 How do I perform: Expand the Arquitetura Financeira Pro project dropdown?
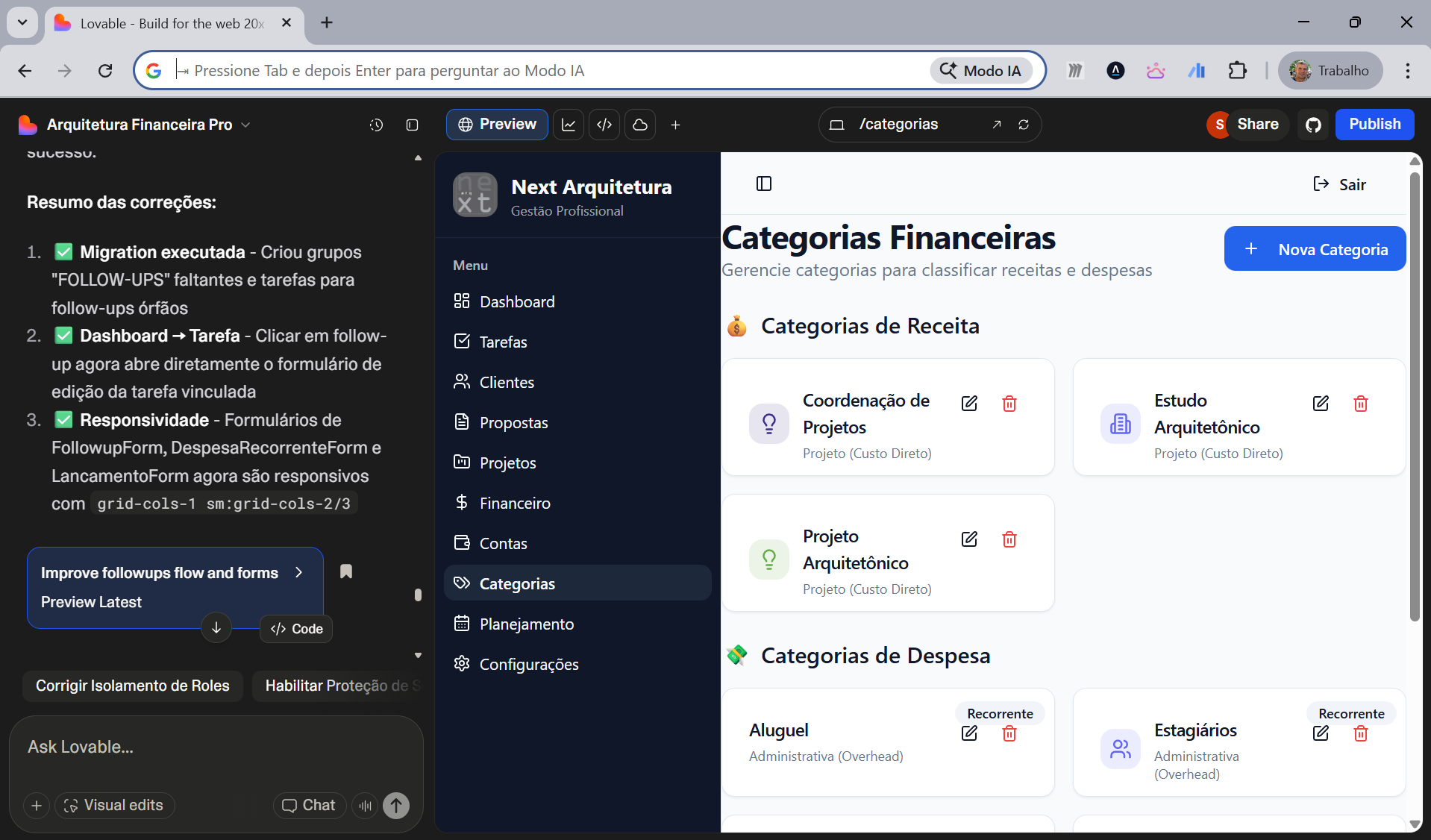246,125
